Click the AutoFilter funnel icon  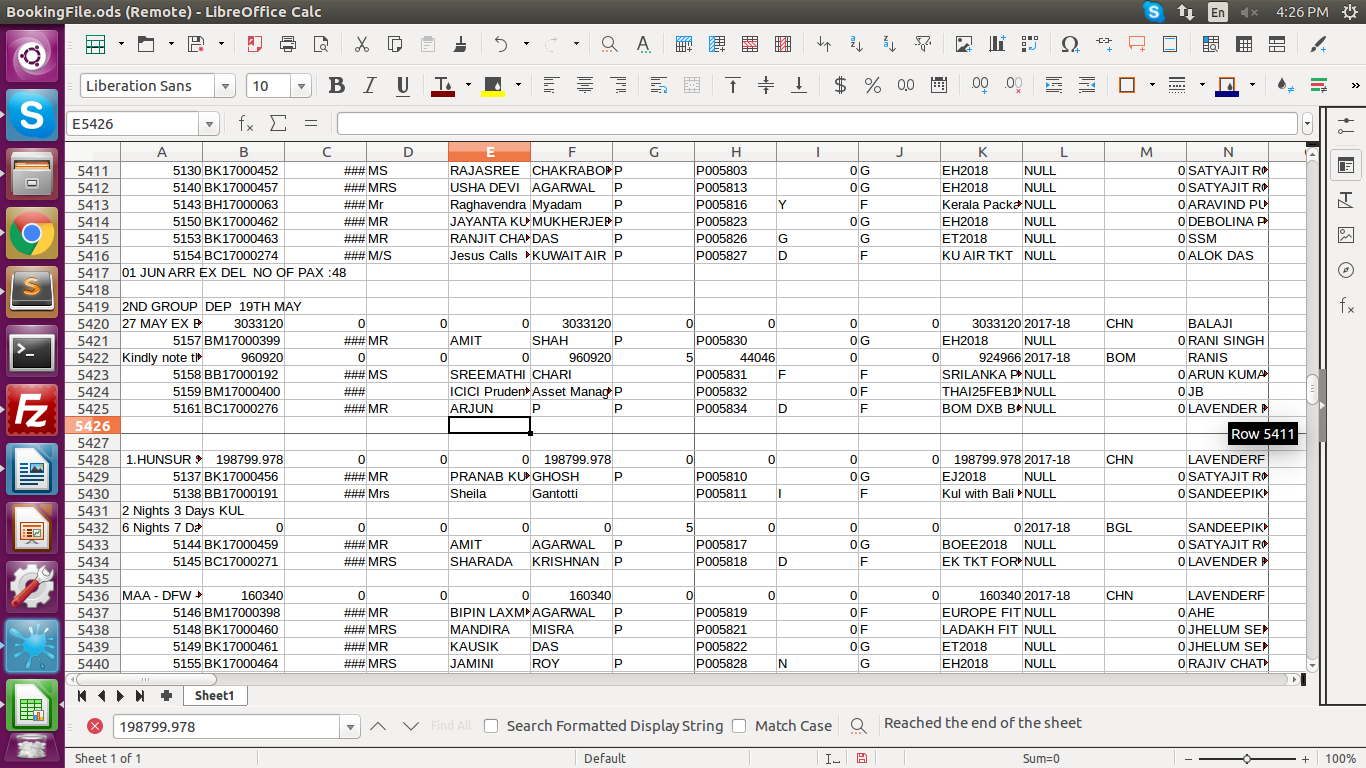pos(923,44)
